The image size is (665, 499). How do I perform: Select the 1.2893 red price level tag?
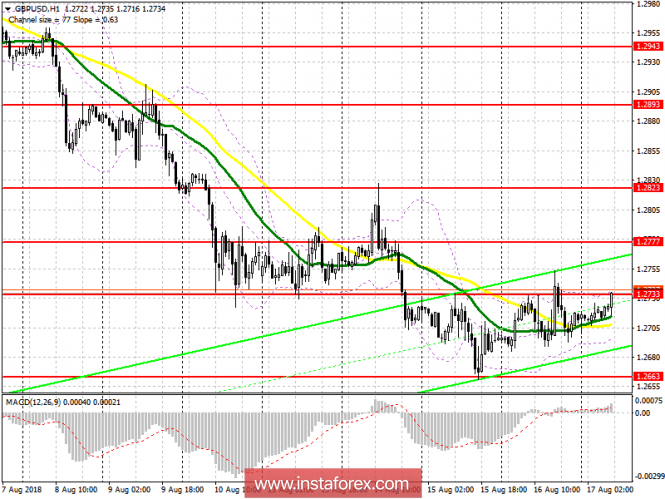tap(647, 104)
